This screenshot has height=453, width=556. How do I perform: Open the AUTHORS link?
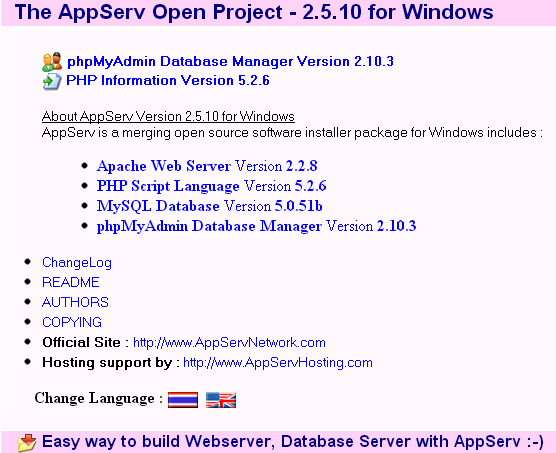75,302
